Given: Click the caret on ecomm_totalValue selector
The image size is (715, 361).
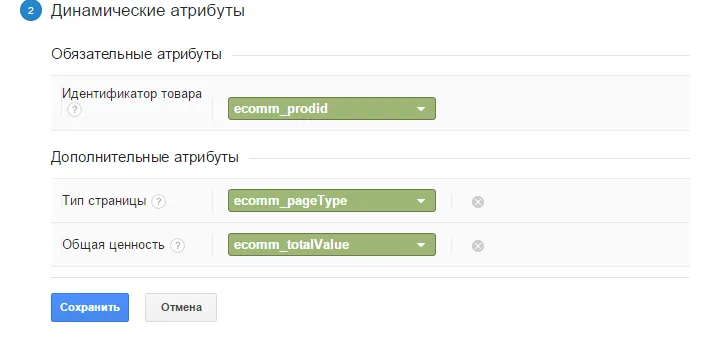Looking at the screenshot, I should pyautogui.click(x=421, y=245).
